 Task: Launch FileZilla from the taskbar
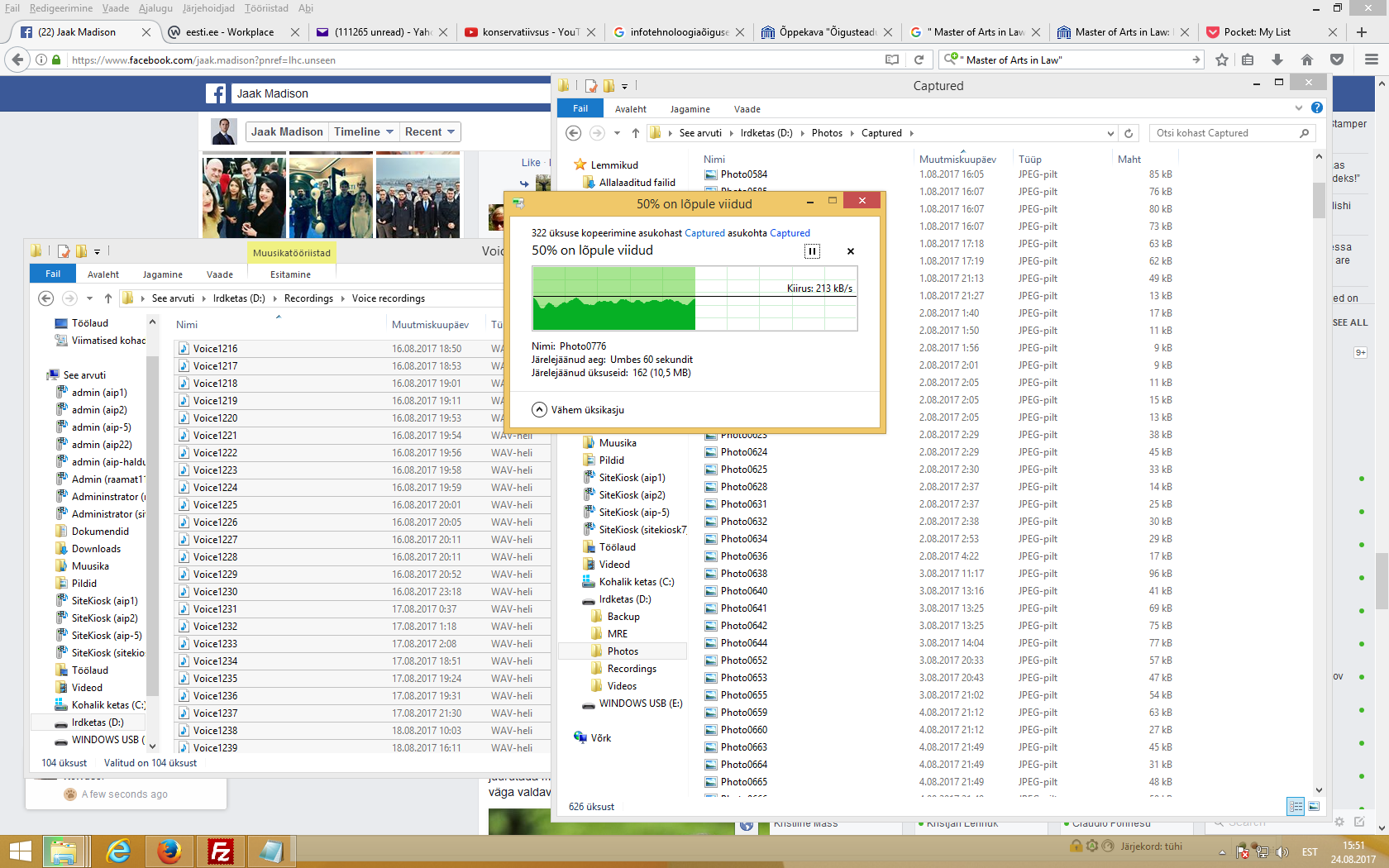221,851
